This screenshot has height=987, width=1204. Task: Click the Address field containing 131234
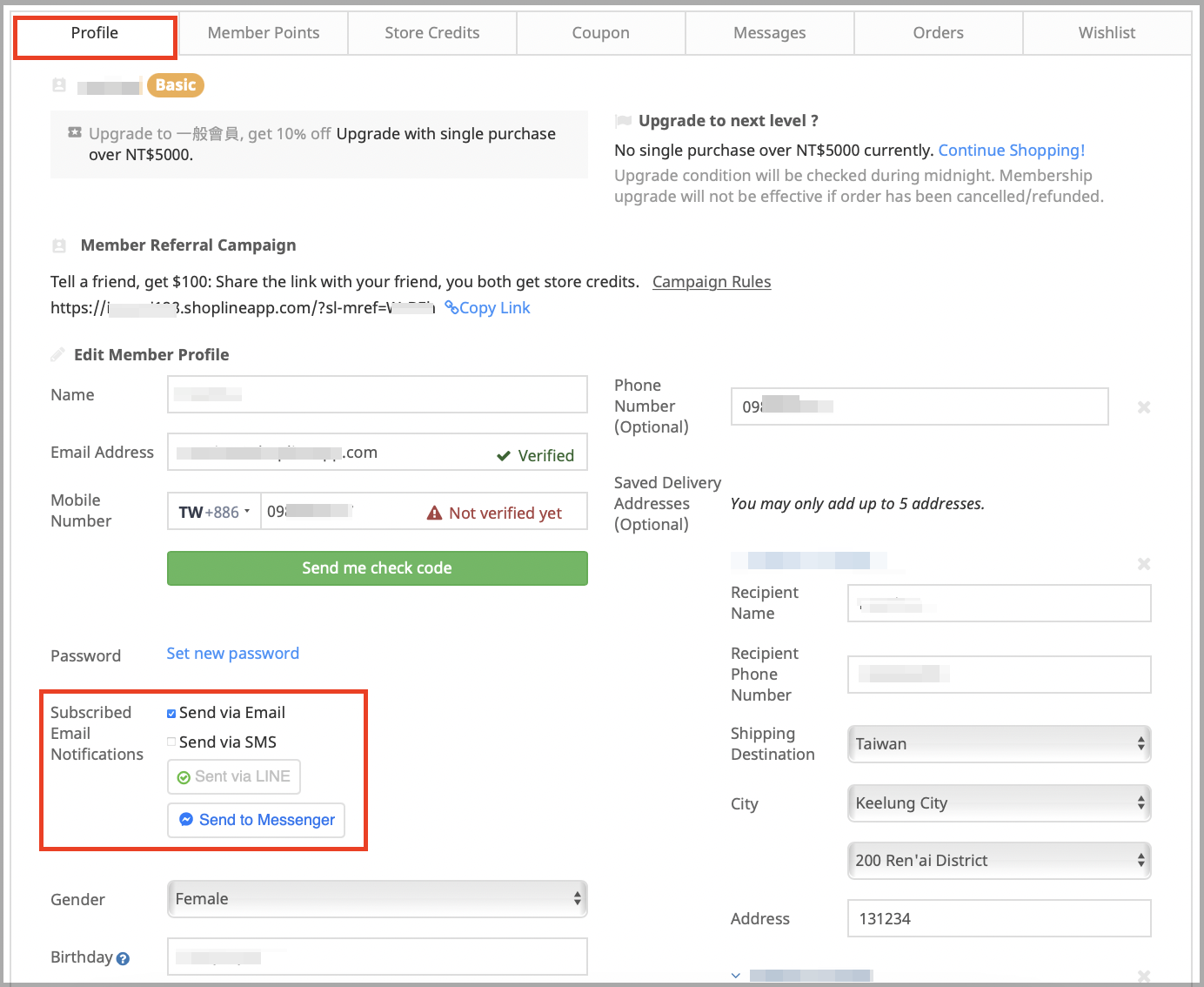click(1000, 918)
